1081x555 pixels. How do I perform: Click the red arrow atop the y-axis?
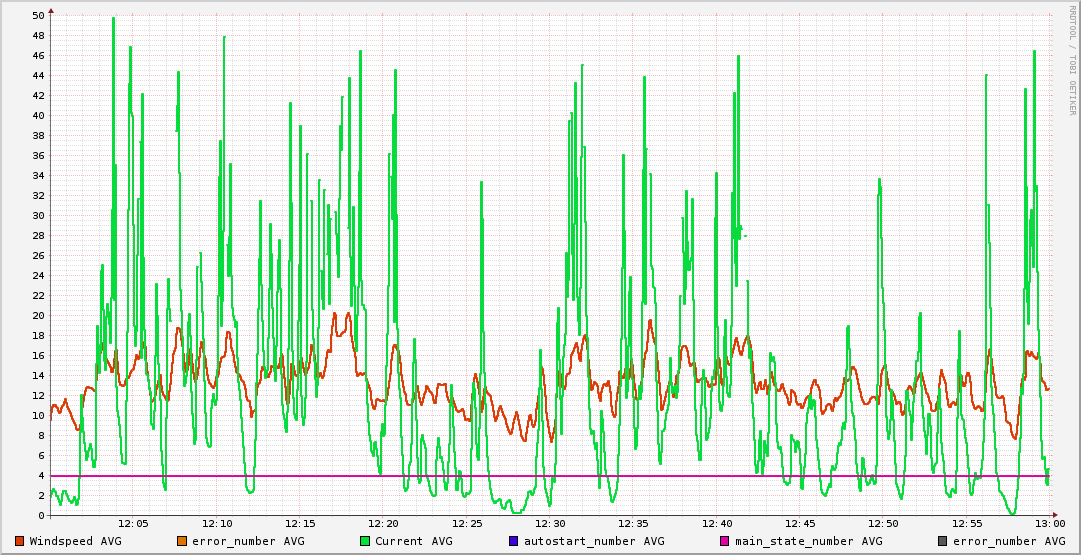point(51,10)
